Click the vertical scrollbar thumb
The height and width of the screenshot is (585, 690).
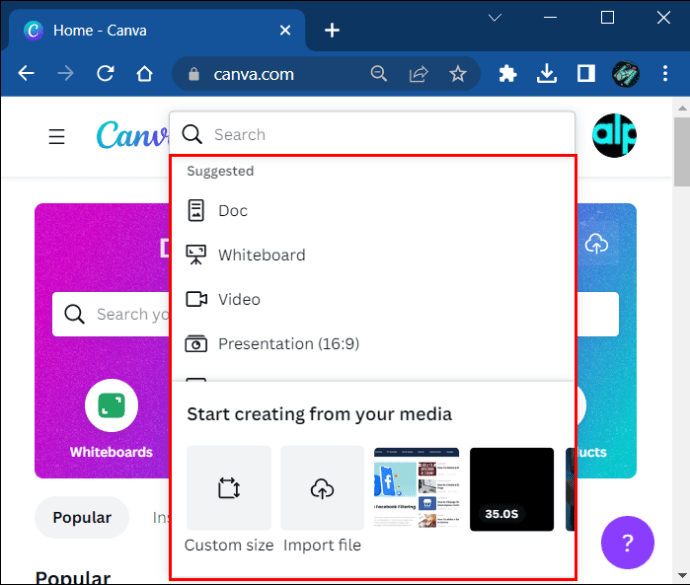point(682,151)
